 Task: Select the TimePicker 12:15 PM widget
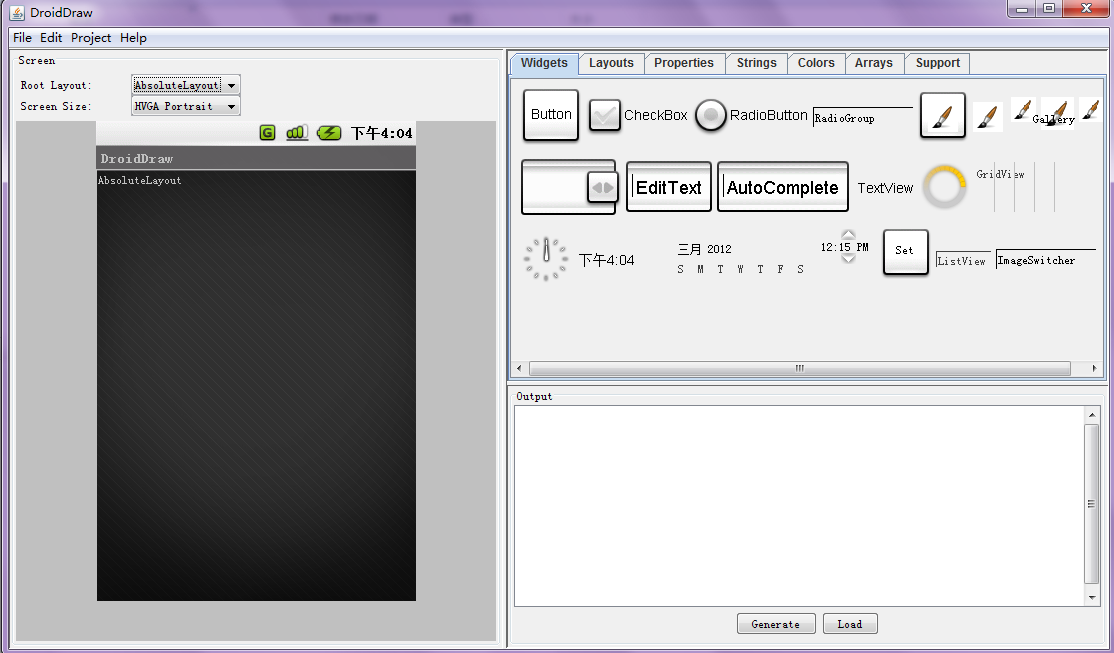tap(844, 247)
